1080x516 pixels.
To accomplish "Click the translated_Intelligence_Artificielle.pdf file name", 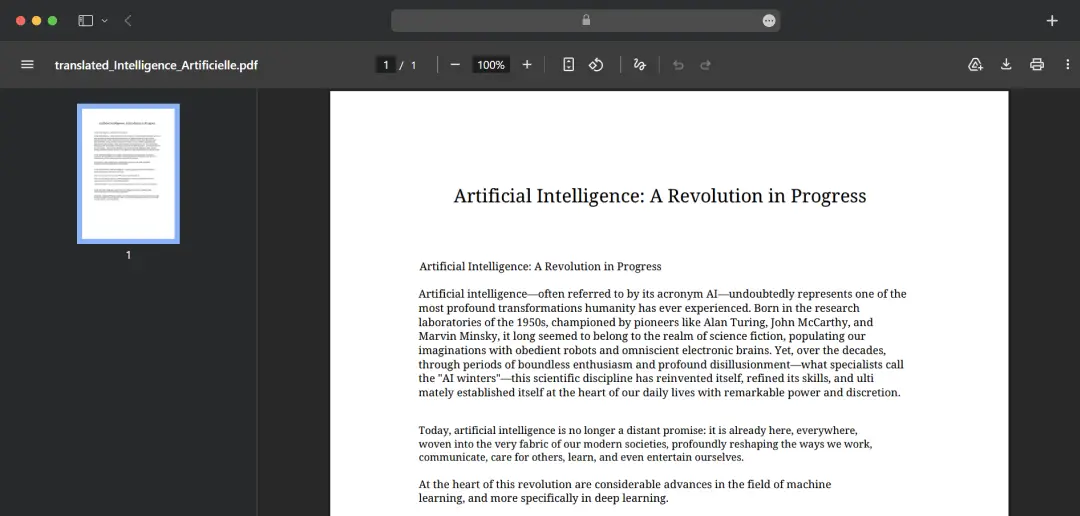I will [156, 65].
